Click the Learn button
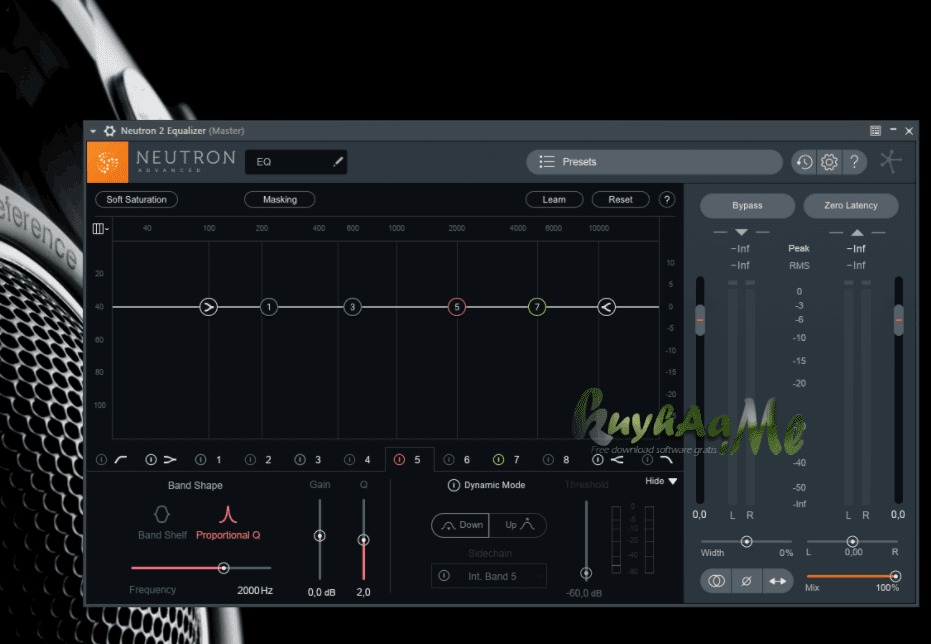Image resolution: width=931 pixels, height=644 pixels. (554, 199)
